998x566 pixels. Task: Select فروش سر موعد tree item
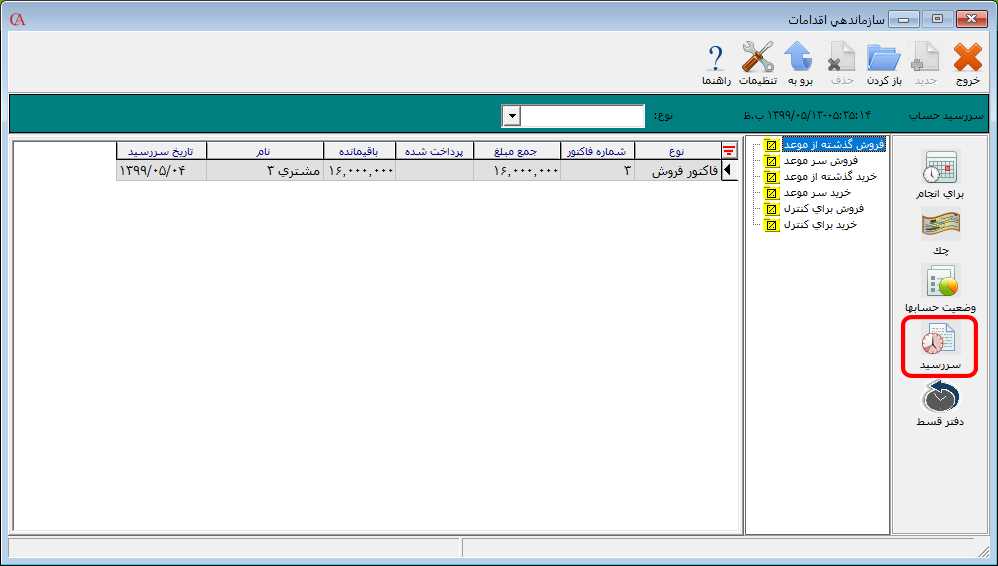point(823,161)
